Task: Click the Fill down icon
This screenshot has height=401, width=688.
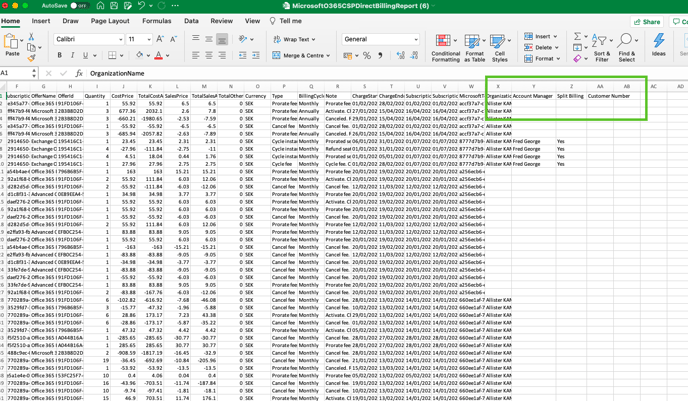Action: click(x=577, y=47)
